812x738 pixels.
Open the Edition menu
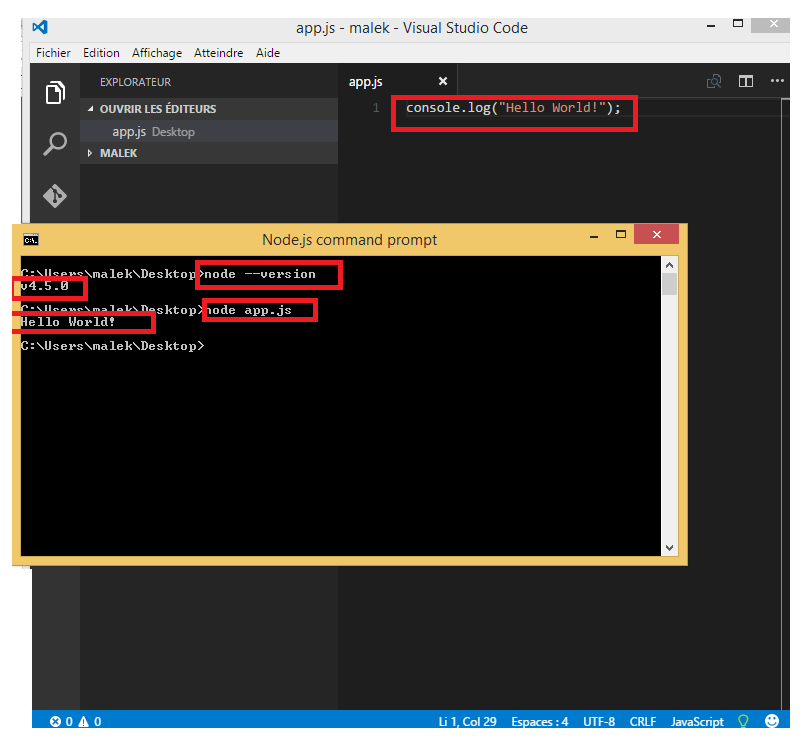point(101,53)
